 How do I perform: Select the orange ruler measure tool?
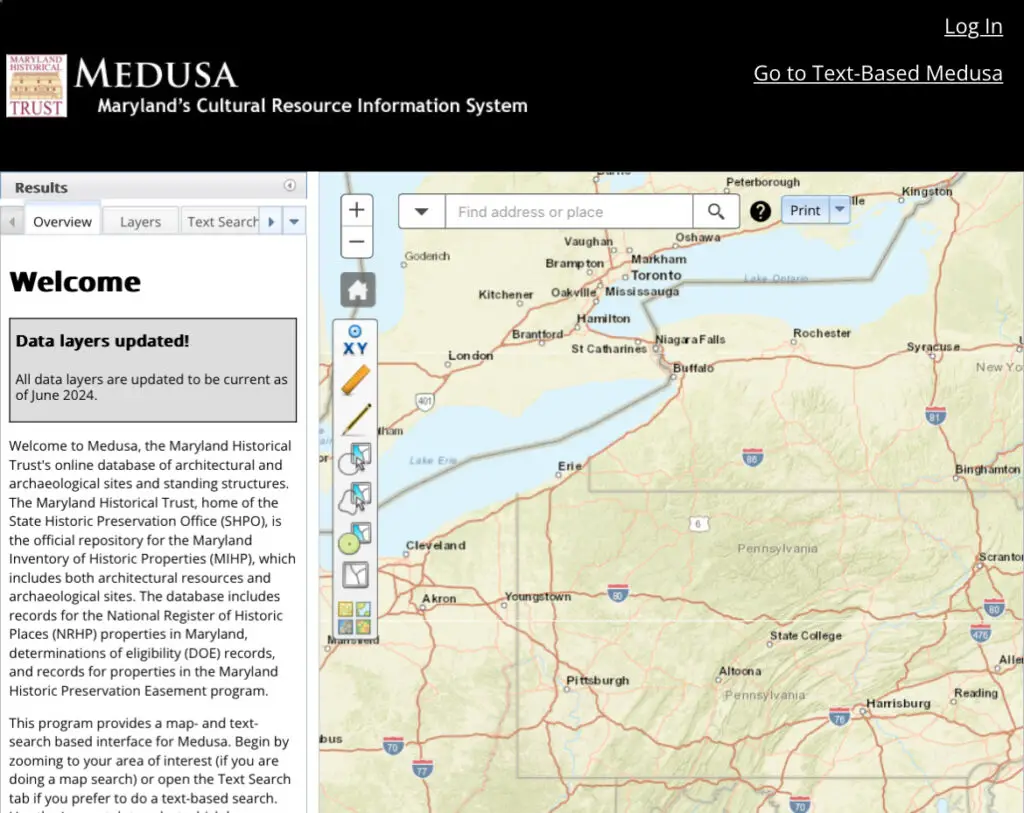pos(355,380)
